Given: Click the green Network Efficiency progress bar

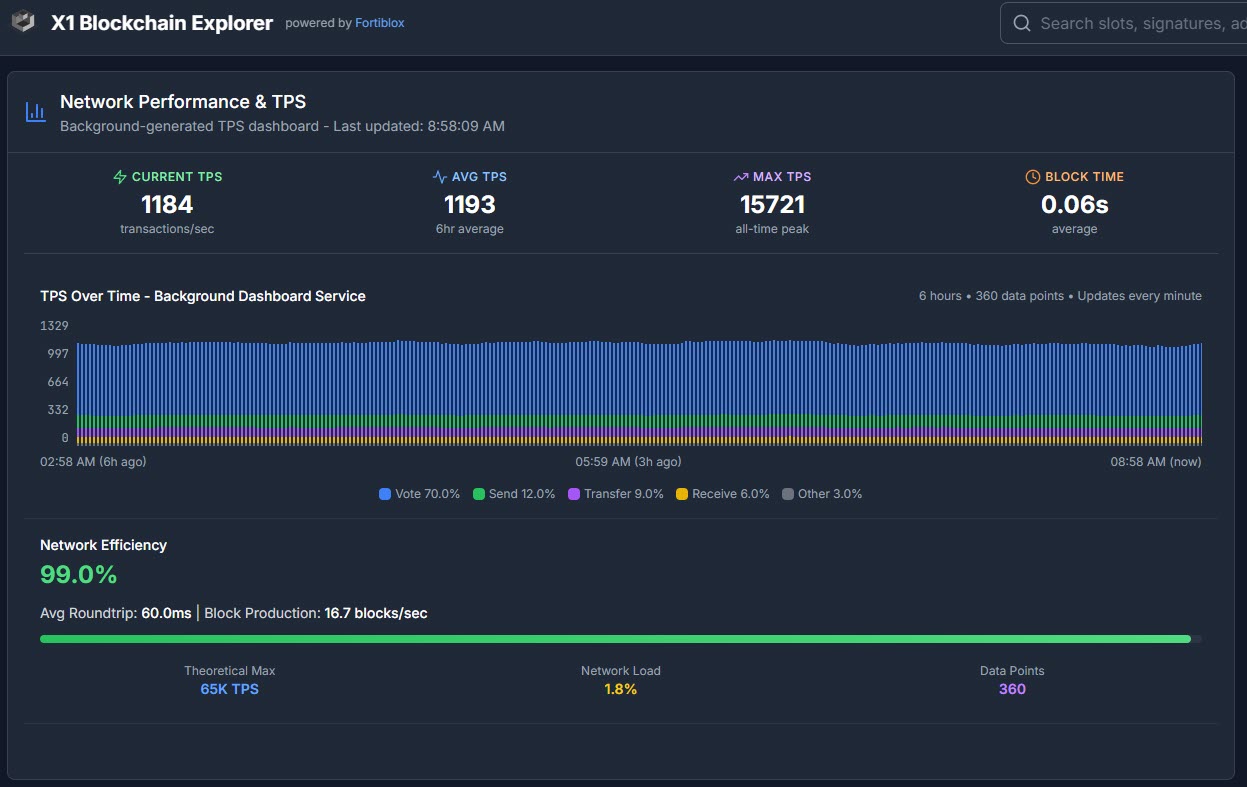Looking at the screenshot, I should click(615, 638).
